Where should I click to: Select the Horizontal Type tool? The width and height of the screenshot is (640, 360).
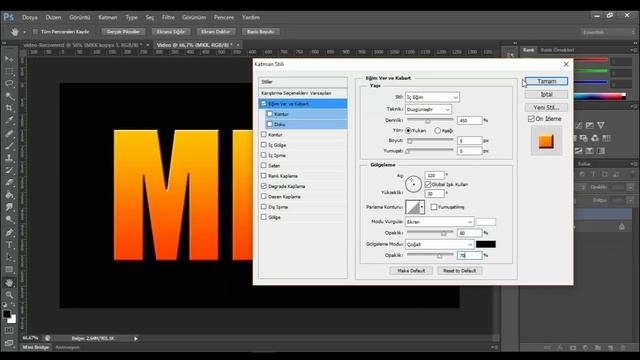pos(9,245)
